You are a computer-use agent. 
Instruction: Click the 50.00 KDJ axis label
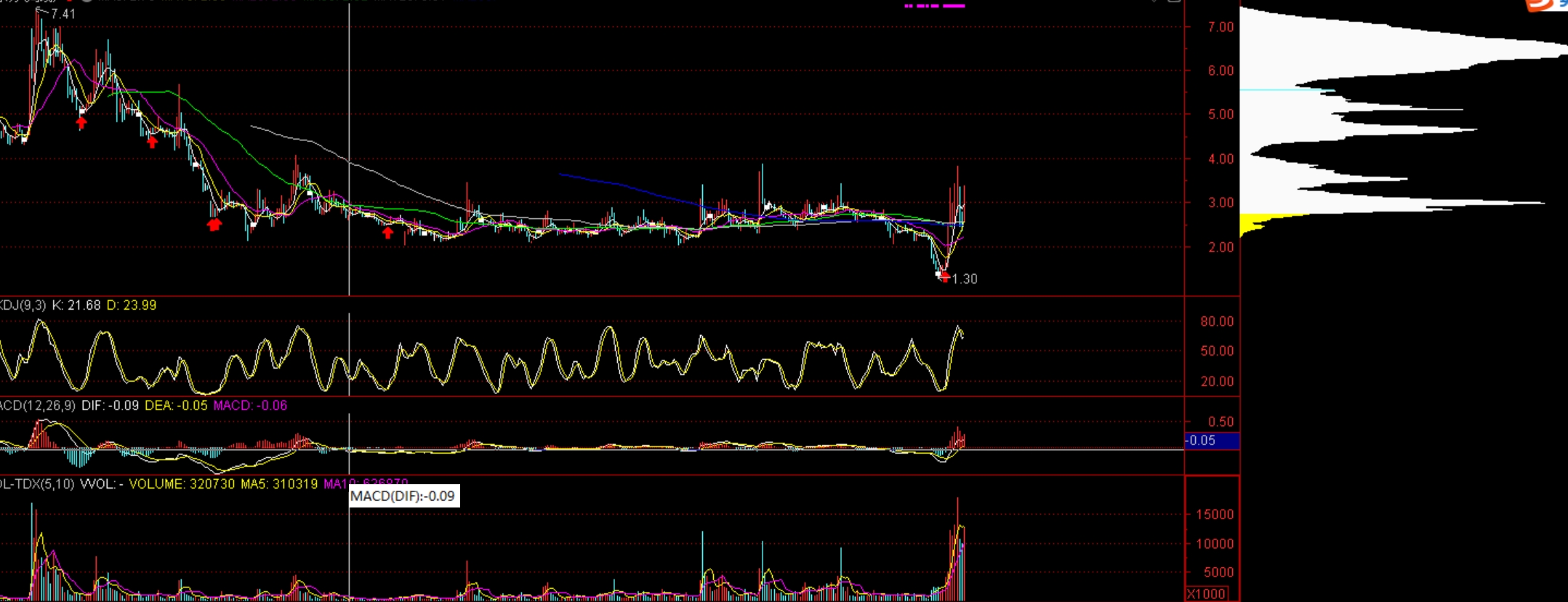coord(1217,351)
